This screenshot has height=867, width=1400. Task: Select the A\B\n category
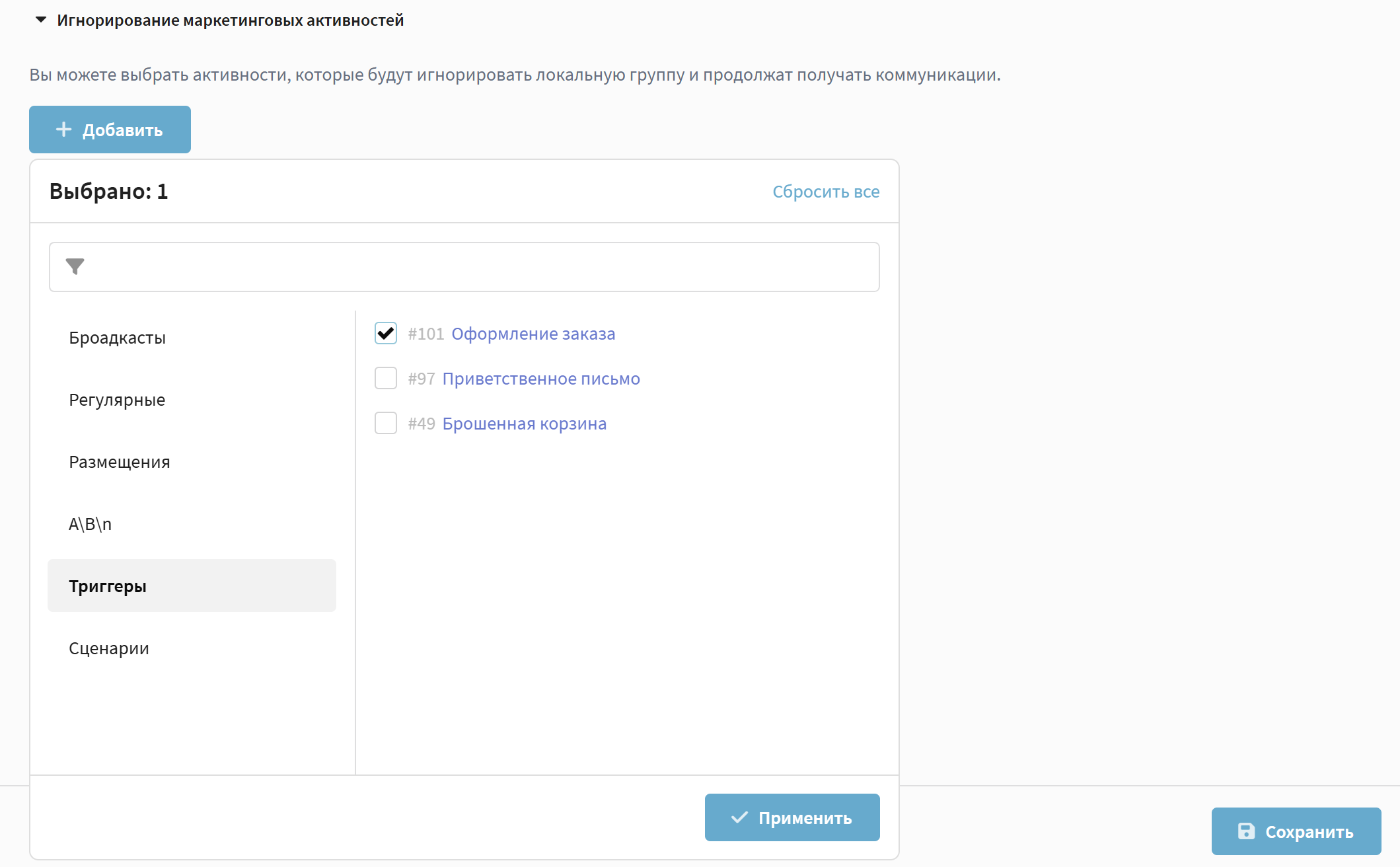[90, 524]
